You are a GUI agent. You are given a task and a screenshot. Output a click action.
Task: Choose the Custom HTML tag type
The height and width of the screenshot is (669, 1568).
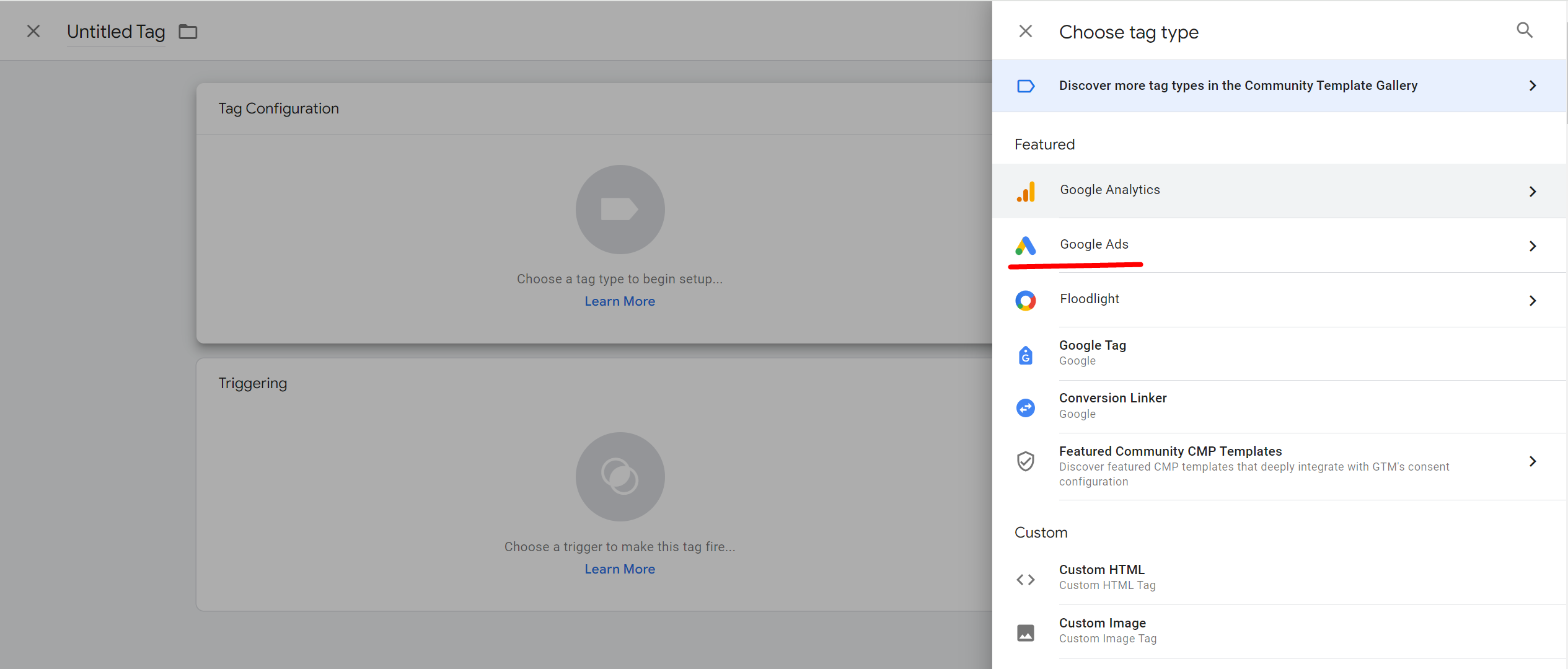pyautogui.click(x=1101, y=577)
